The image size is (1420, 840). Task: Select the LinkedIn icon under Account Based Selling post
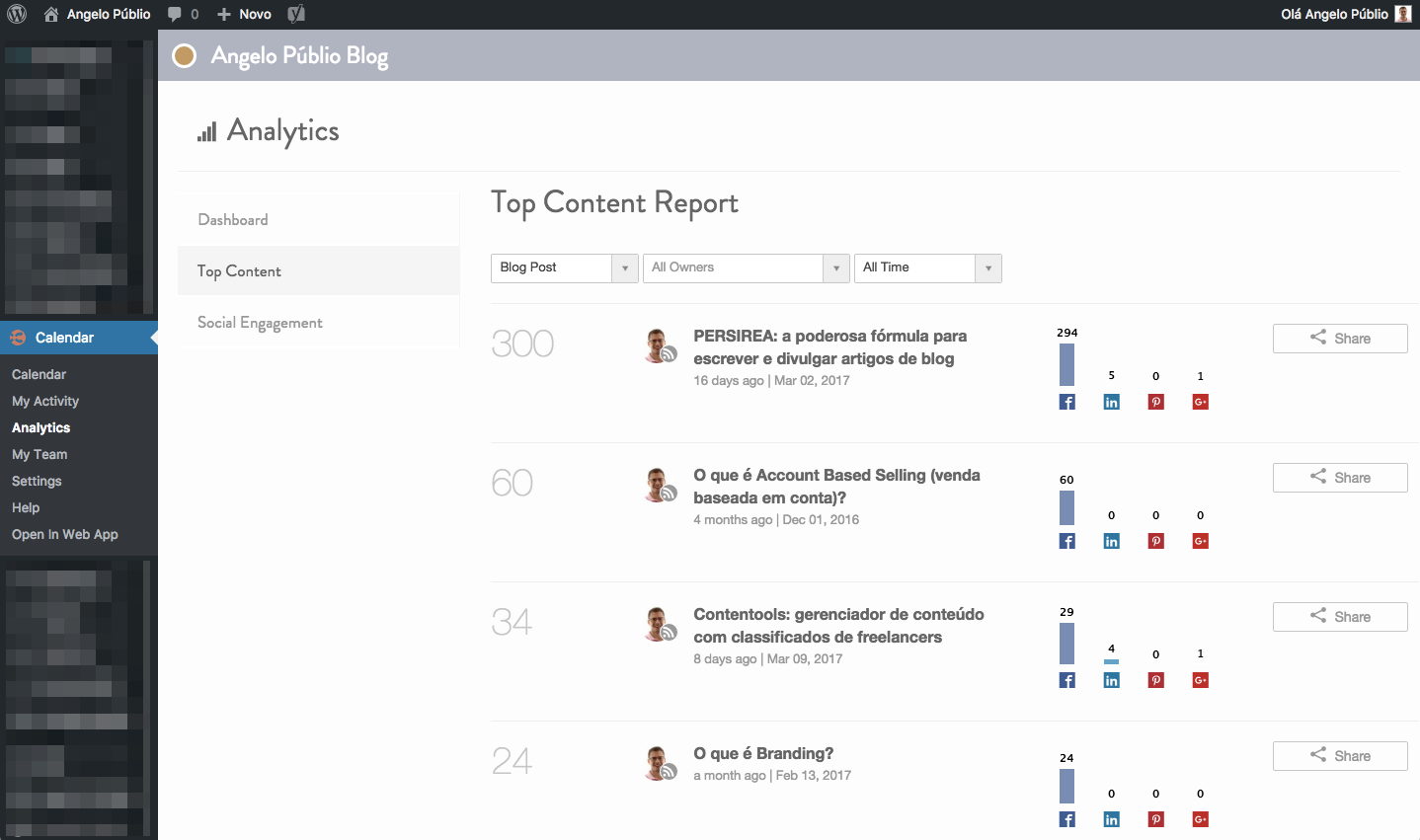[x=1111, y=541]
